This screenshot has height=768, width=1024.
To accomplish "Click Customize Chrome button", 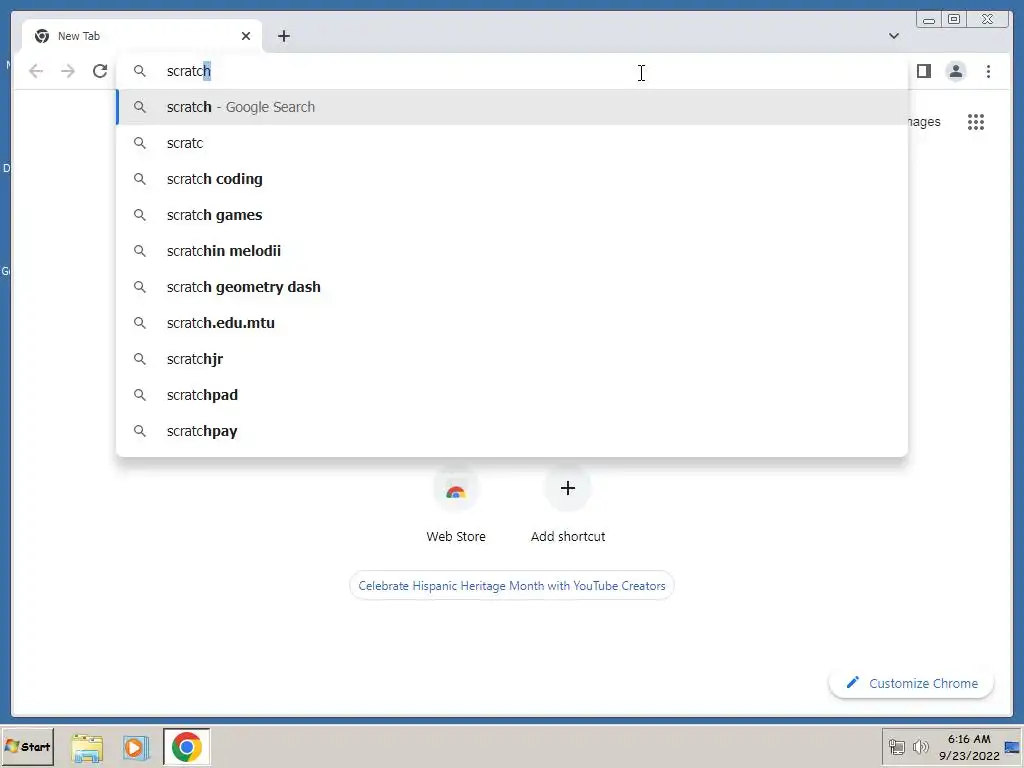I will click(912, 683).
